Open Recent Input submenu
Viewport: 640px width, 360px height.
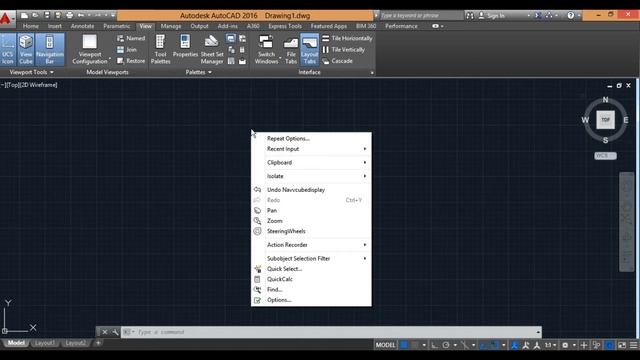coord(311,149)
